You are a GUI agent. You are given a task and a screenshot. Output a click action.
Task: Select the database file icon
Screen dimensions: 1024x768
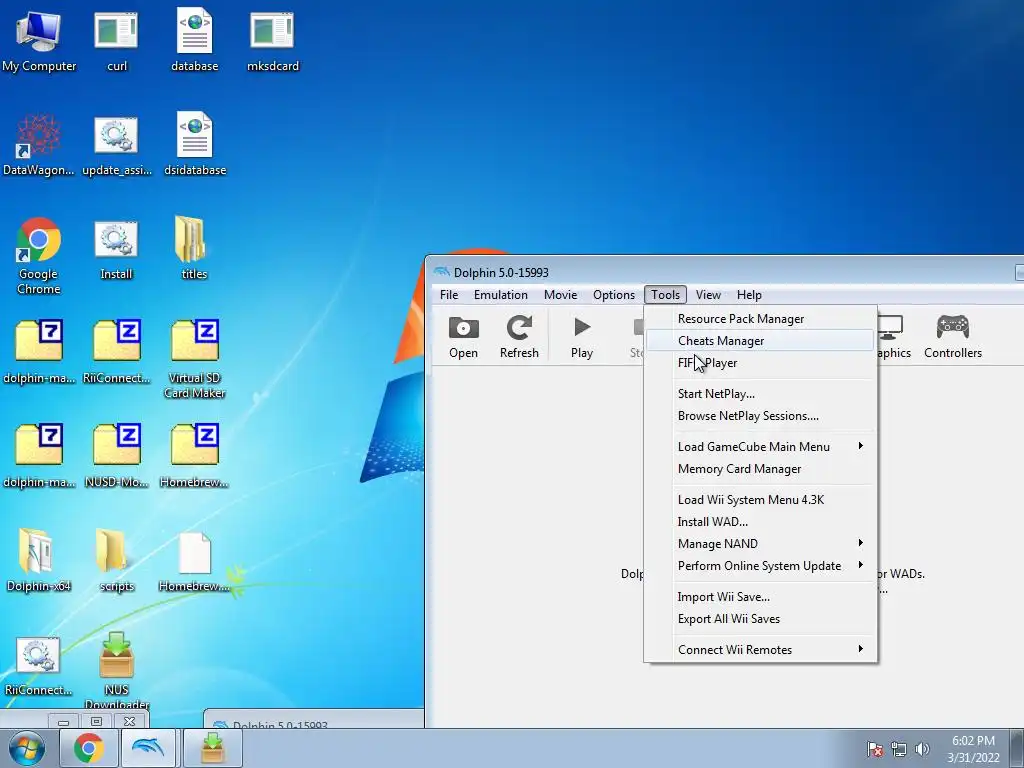(x=195, y=40)
